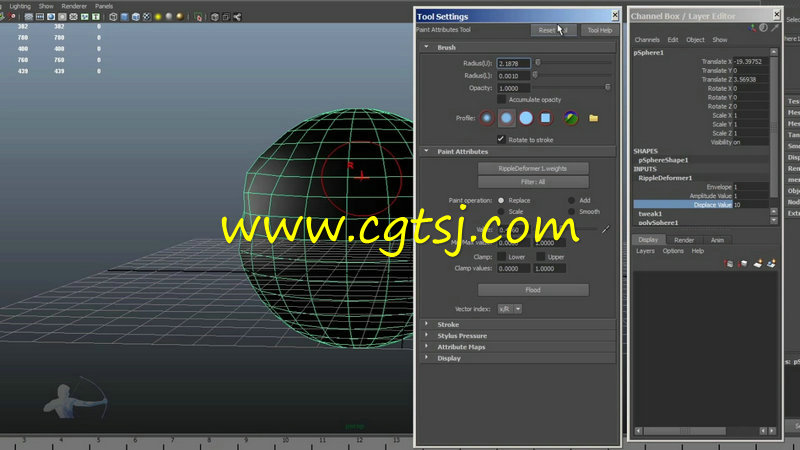Toggle isolate select icon in viewport toolbar
Viewport: 800px width, 450px height.
pyautogui.click(x=198, y=17)
